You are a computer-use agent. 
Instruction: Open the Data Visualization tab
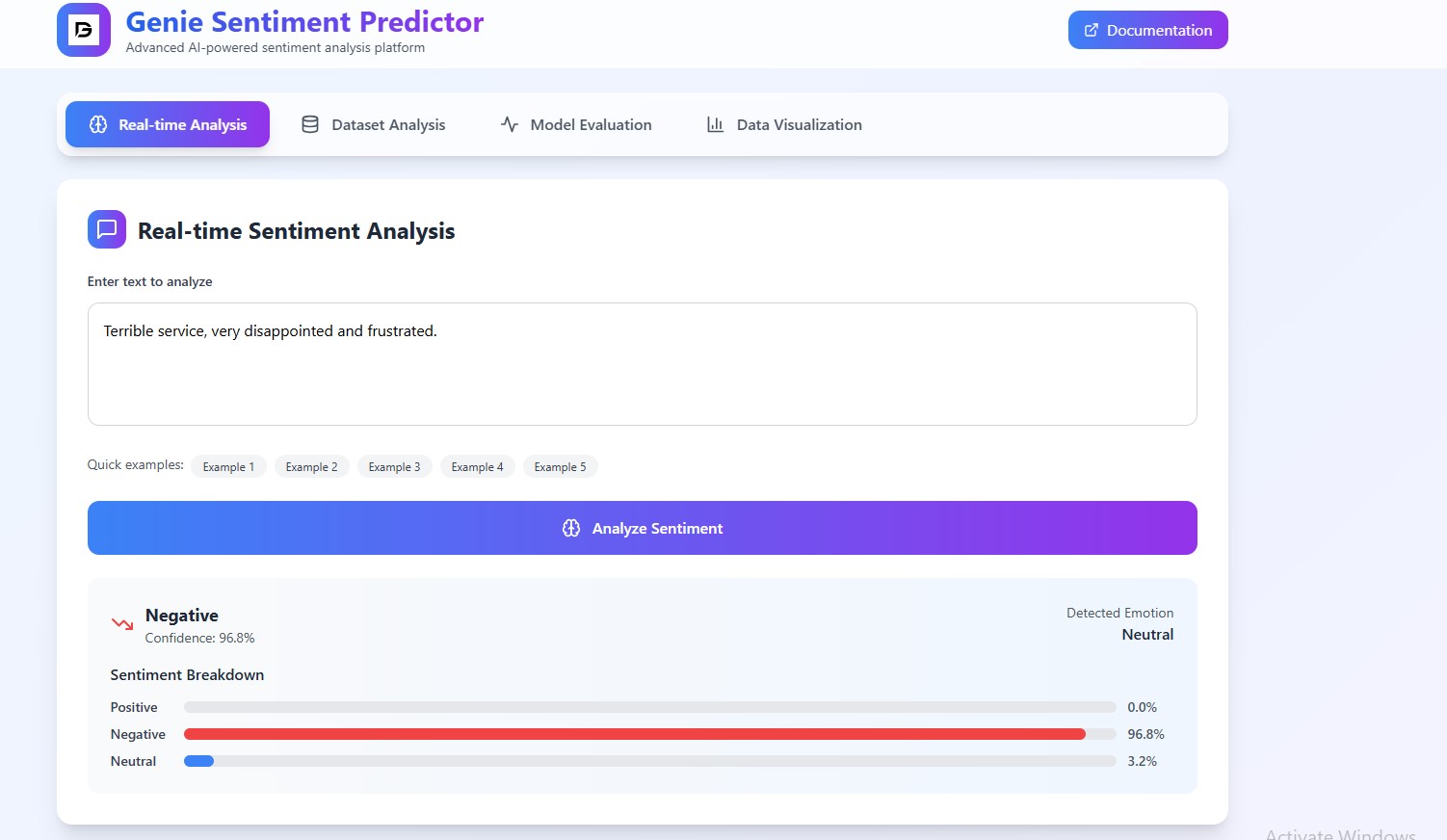pos(784,124)
